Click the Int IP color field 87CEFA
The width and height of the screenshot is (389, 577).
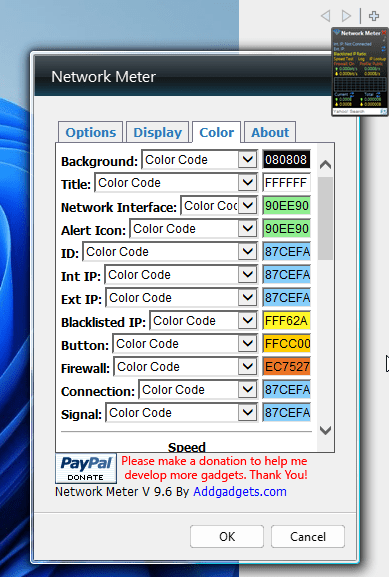[x=286, y=275]
